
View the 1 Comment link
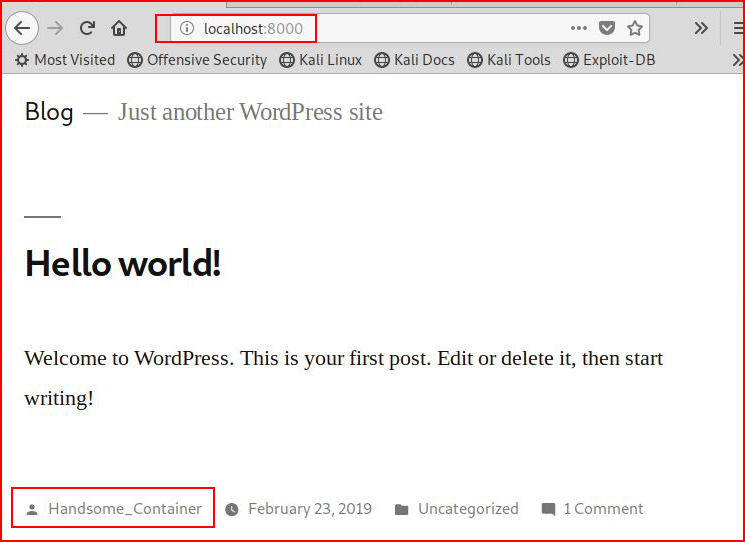603,509
